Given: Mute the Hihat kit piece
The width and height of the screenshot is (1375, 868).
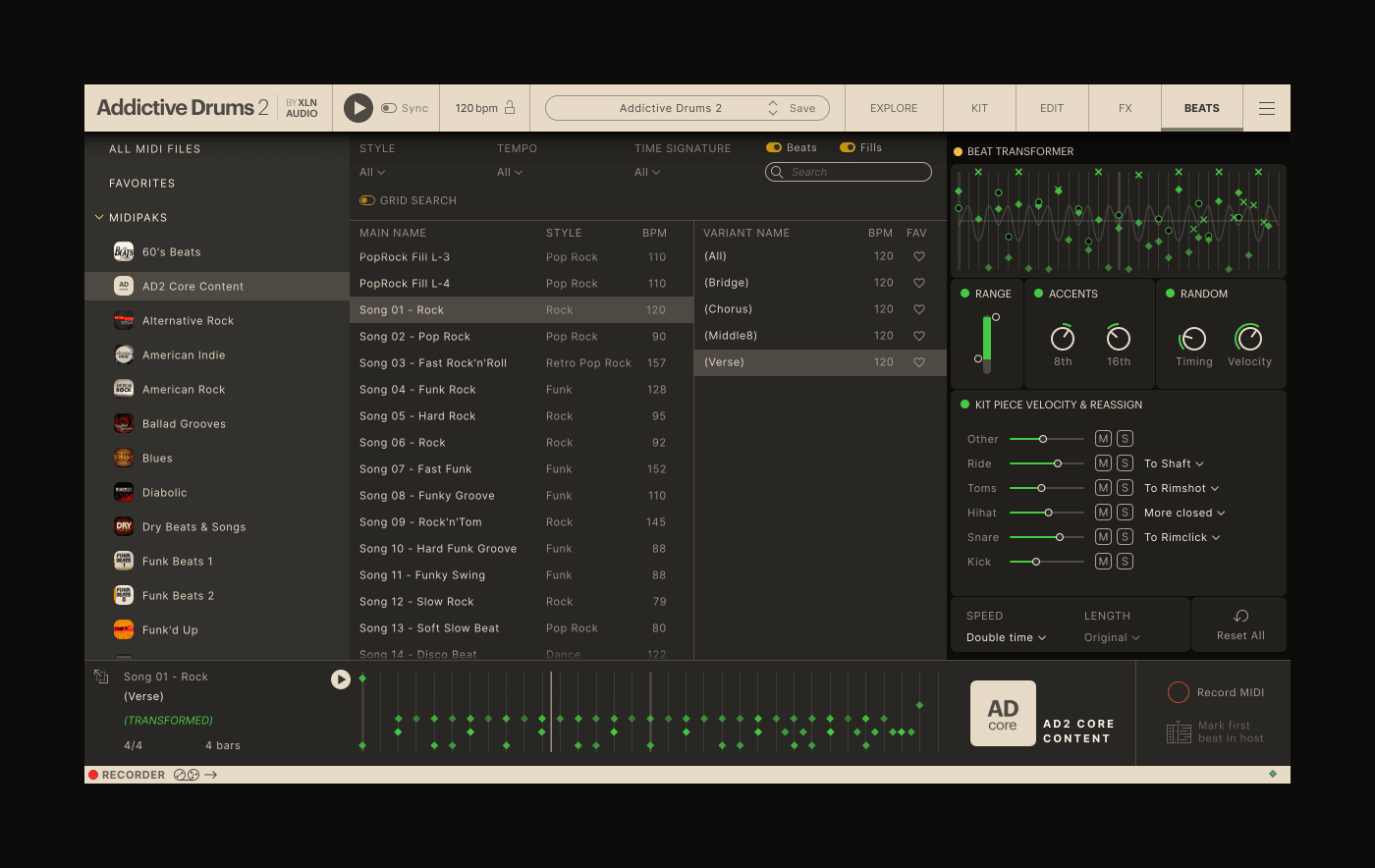Looking at the screenshot, I should click(1104, 513).
